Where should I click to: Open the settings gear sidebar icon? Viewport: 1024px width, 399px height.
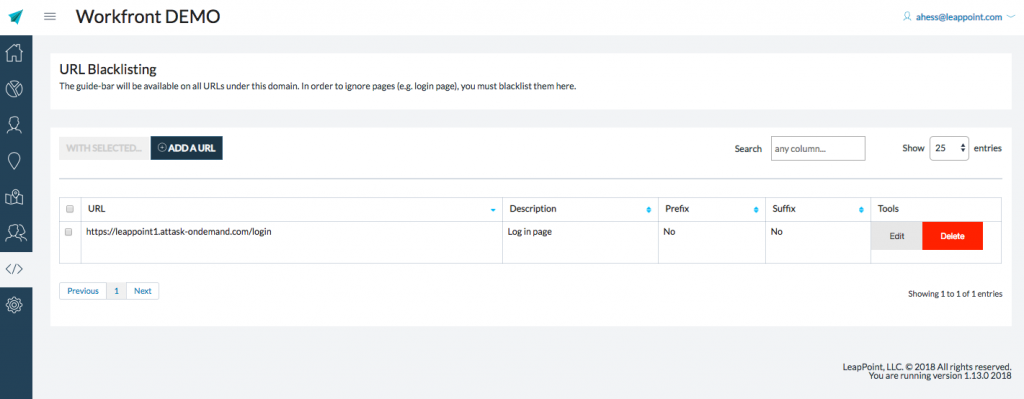pos(14,304)
